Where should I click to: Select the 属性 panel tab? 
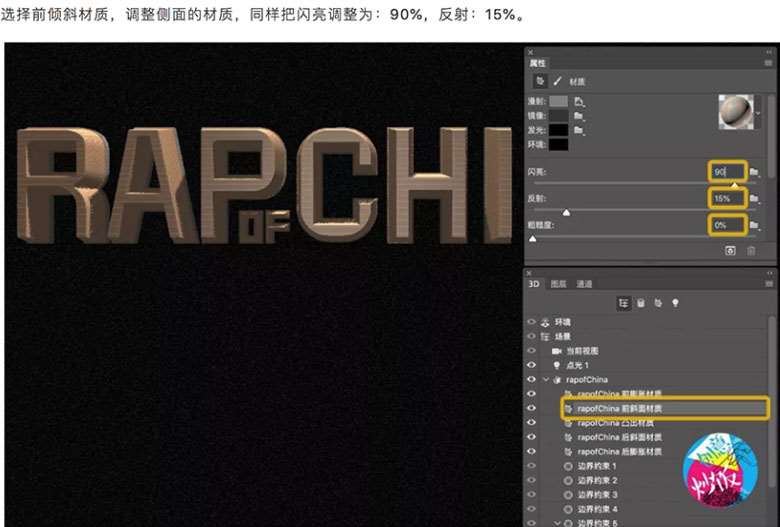point(537,63)
